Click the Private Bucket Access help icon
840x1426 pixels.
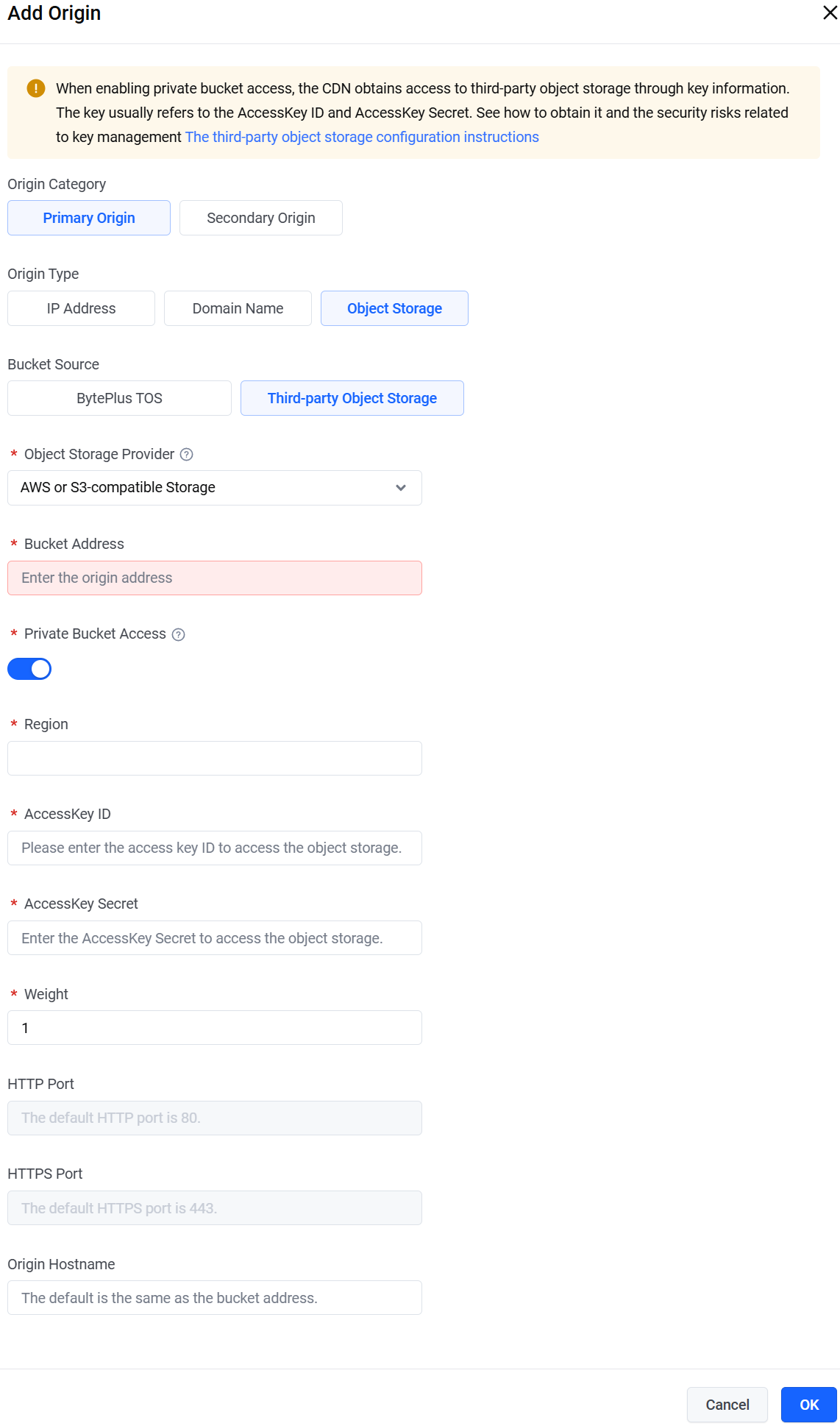(178, 634)
